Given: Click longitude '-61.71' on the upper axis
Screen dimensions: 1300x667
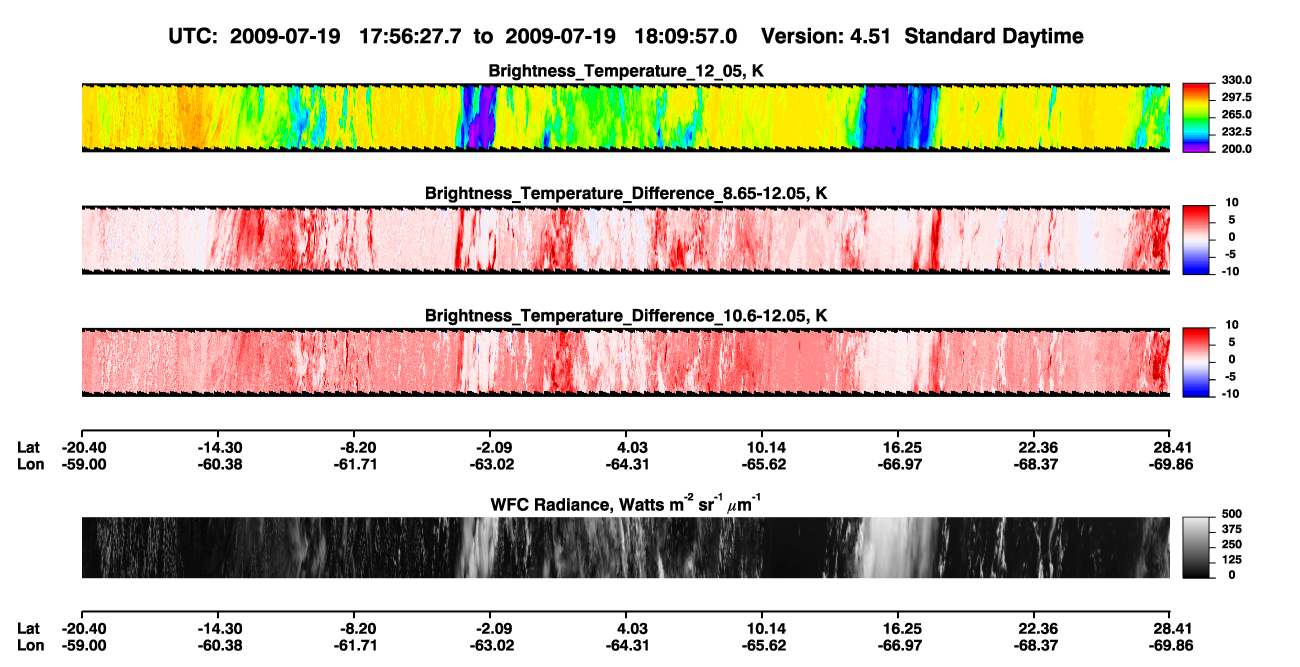Looking at the screenshot, I should (x=357, y=464).
